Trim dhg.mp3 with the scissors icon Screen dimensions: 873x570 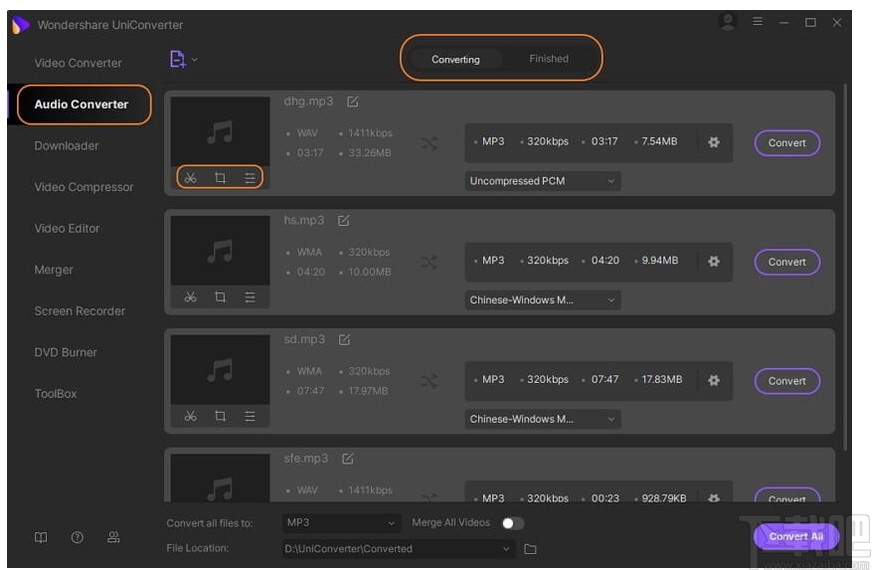pos(190,178)
